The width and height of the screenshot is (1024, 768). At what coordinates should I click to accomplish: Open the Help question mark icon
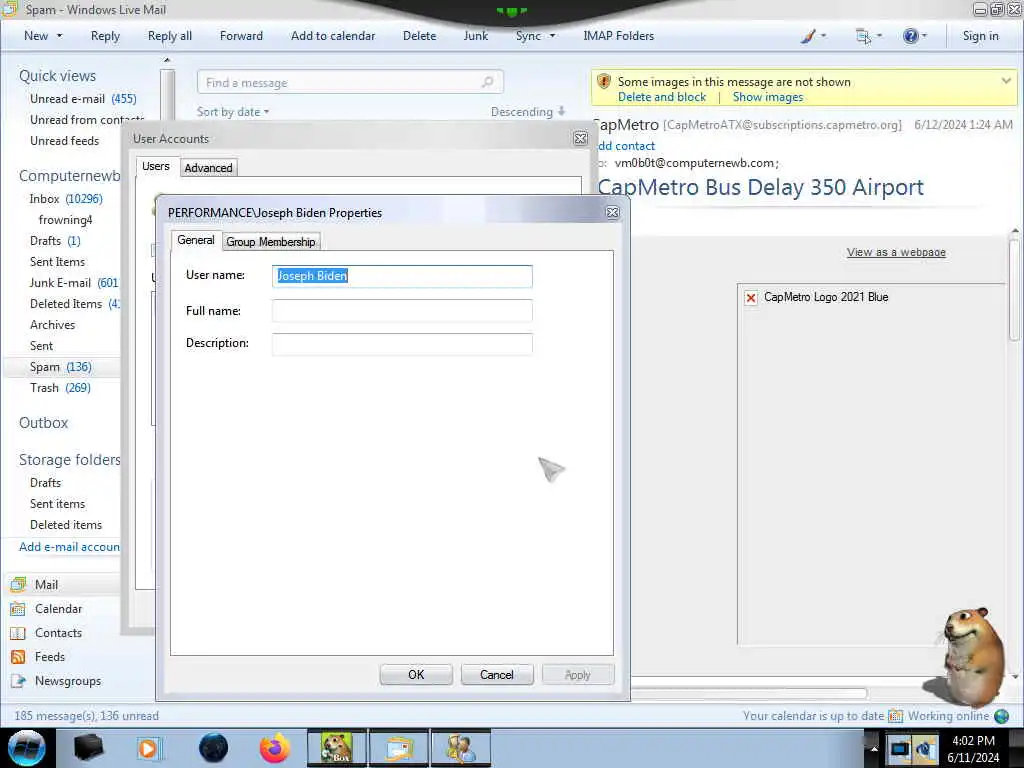coord(910,36)
